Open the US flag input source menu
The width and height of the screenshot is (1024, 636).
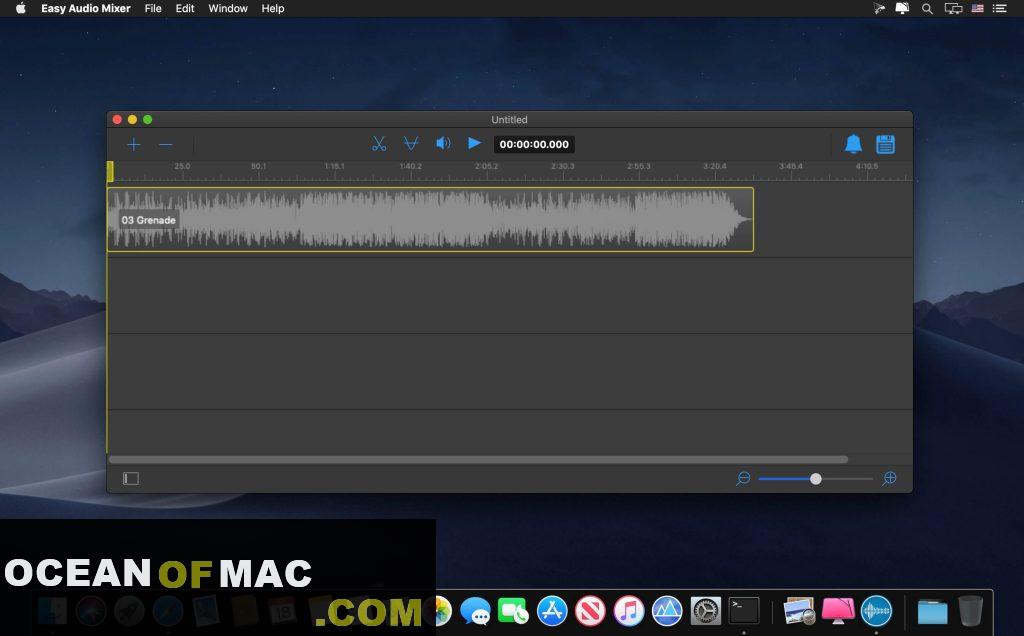(x=978, y=8)
